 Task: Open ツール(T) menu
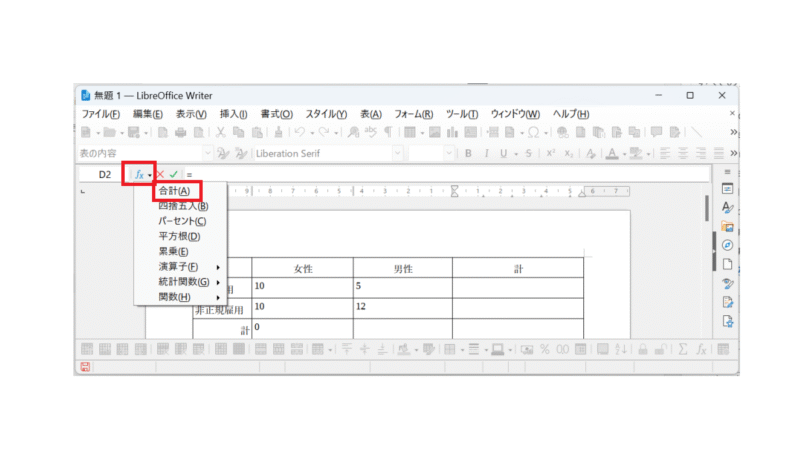(x=462, y=114)
